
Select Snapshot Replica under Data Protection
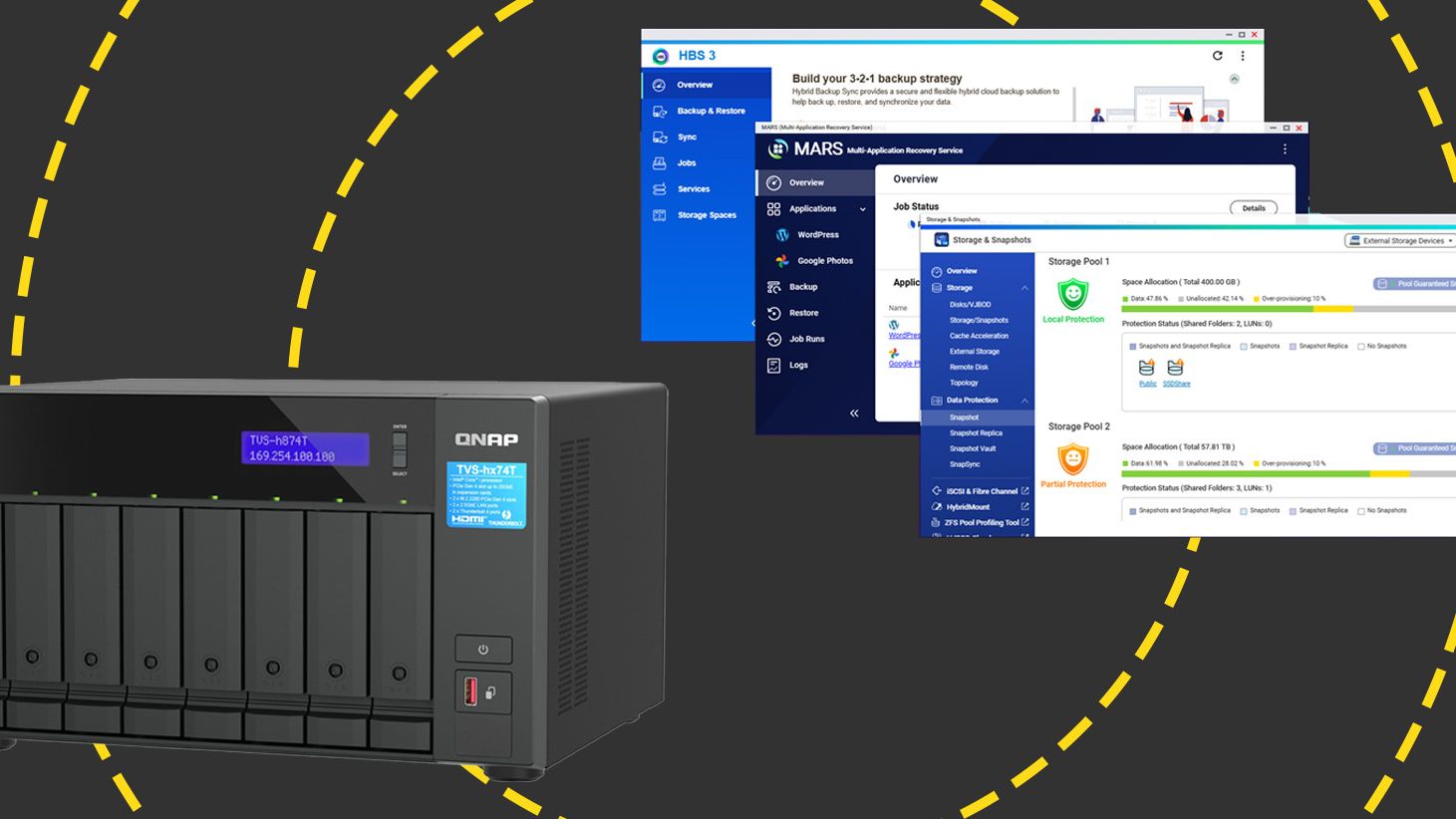[978, 433]
